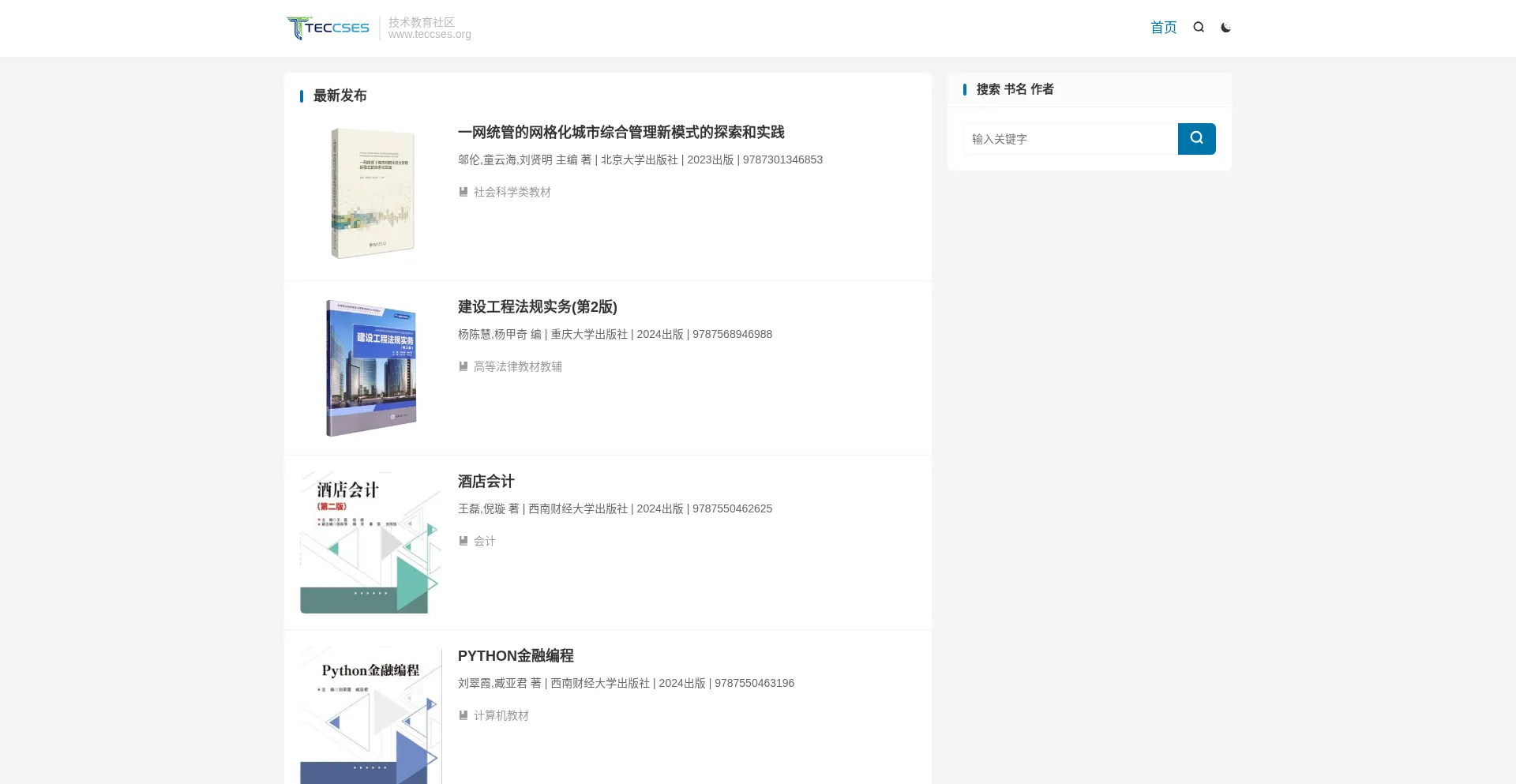Click the 技术教育社区 www.teccses.org site text

[x=430, y=28]
